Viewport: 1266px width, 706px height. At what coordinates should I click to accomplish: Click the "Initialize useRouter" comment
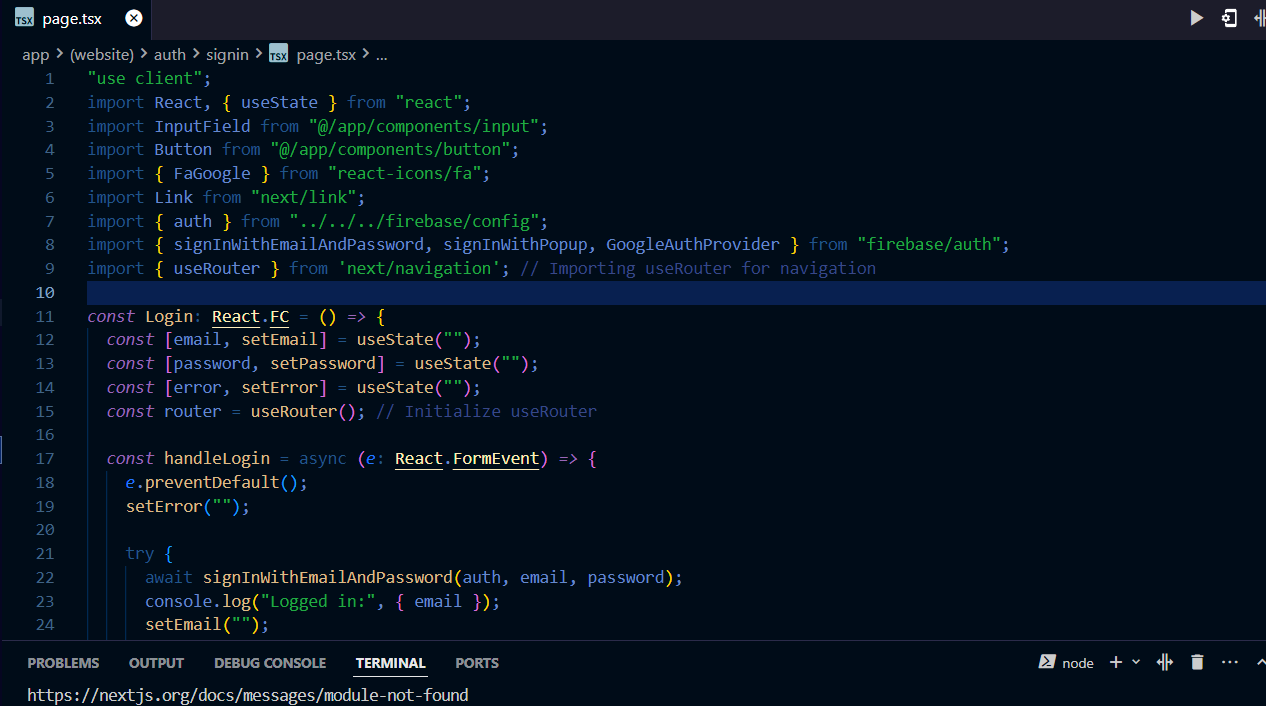(486, 411)
